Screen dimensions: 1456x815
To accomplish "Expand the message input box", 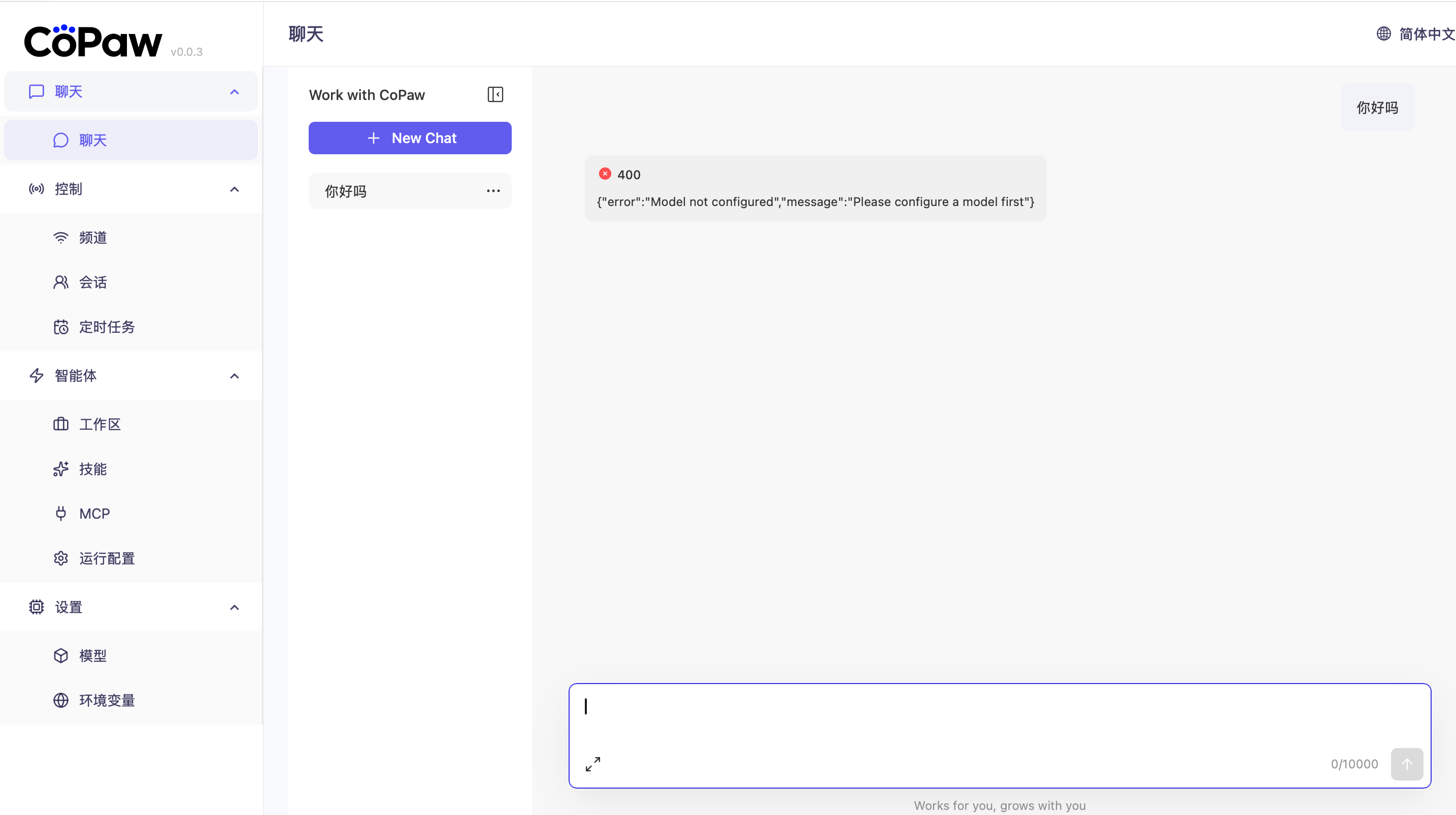I will [x=593, y=764].
